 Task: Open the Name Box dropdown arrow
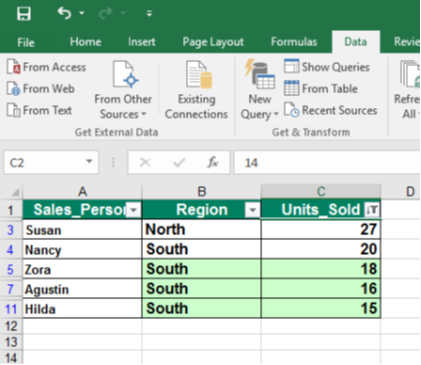(x=89, y=162)
